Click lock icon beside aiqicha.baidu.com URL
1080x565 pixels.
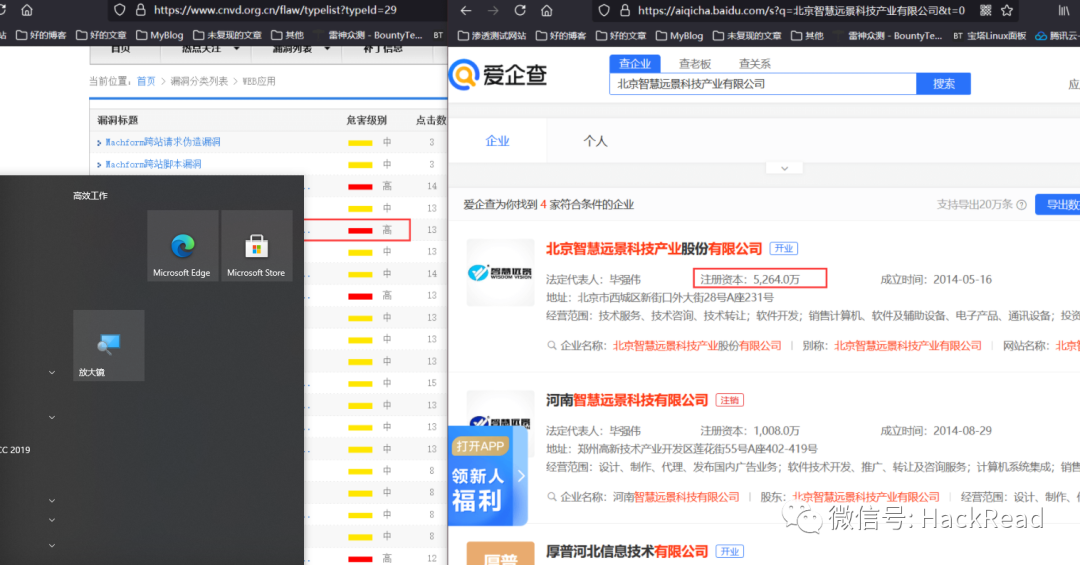[625, 10]
